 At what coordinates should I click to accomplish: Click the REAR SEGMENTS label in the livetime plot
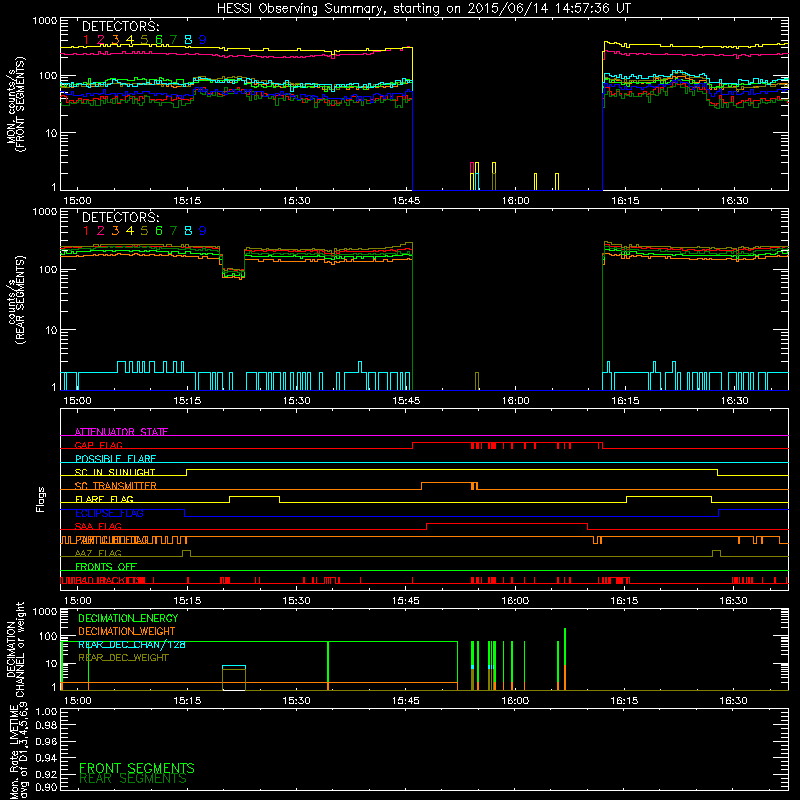click(x=133, y=779)
